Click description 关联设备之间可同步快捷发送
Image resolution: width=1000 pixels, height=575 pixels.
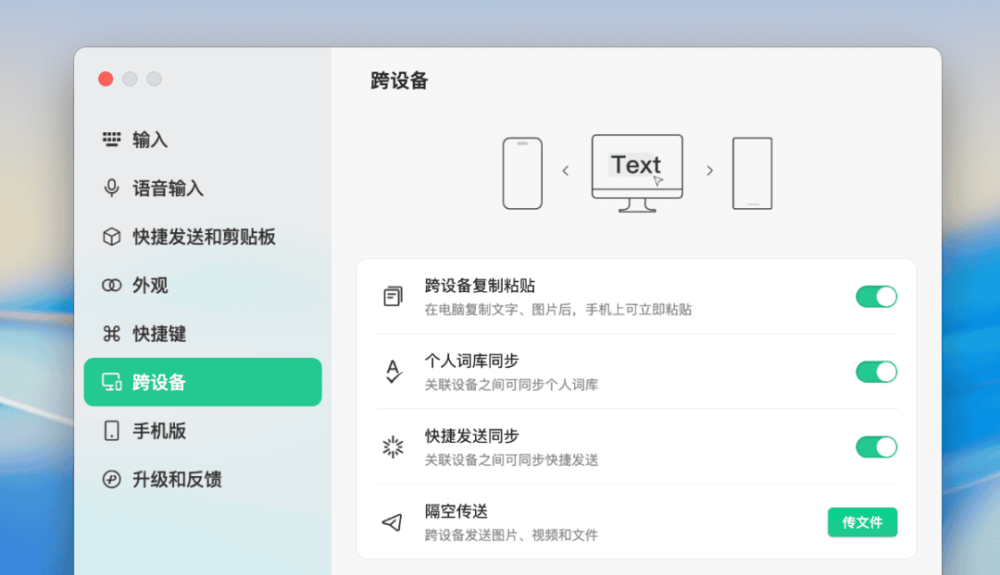click(x=511, y=460)
